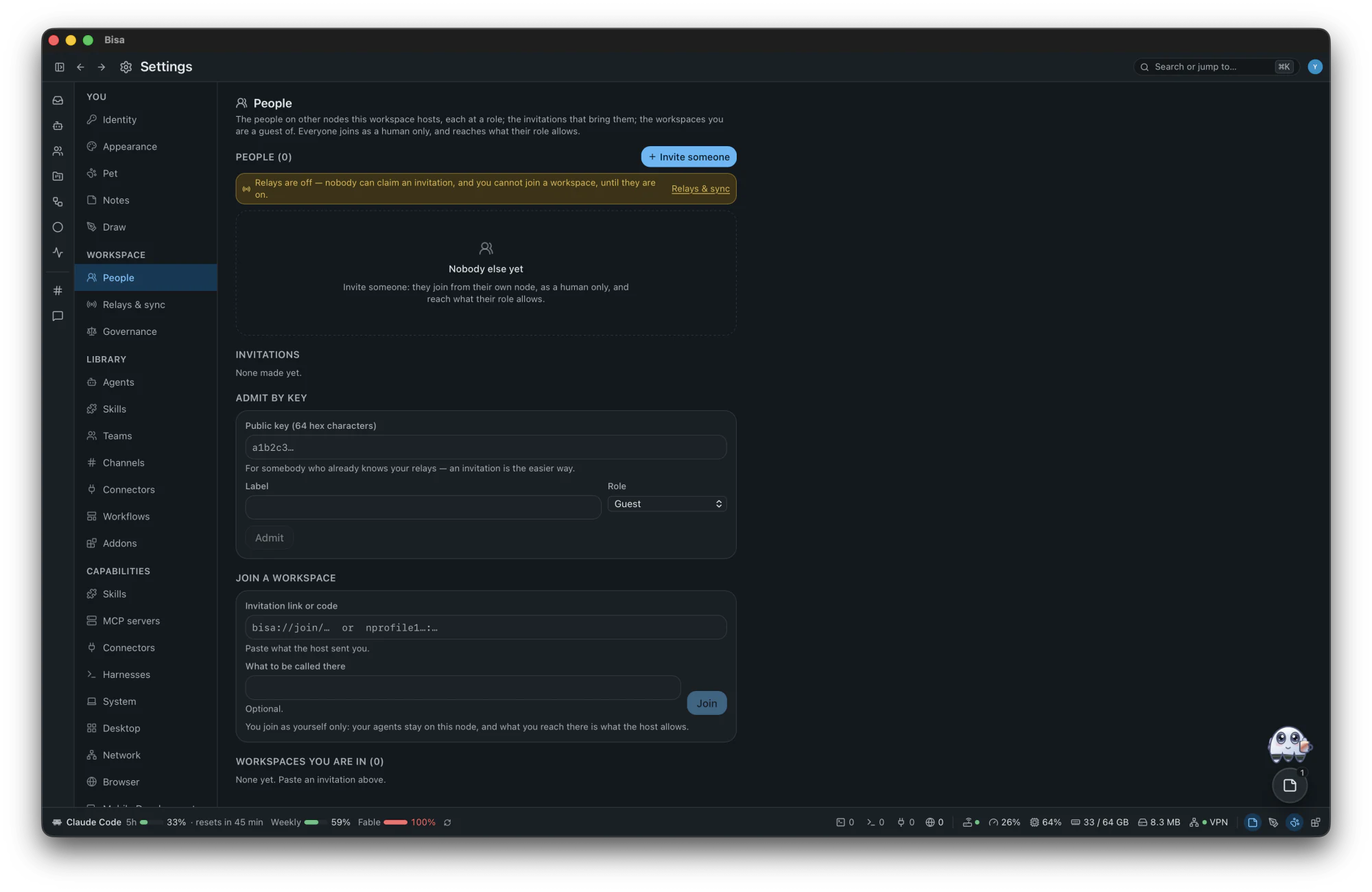Open the hashtag channels icon in left rail

point(58,291)
